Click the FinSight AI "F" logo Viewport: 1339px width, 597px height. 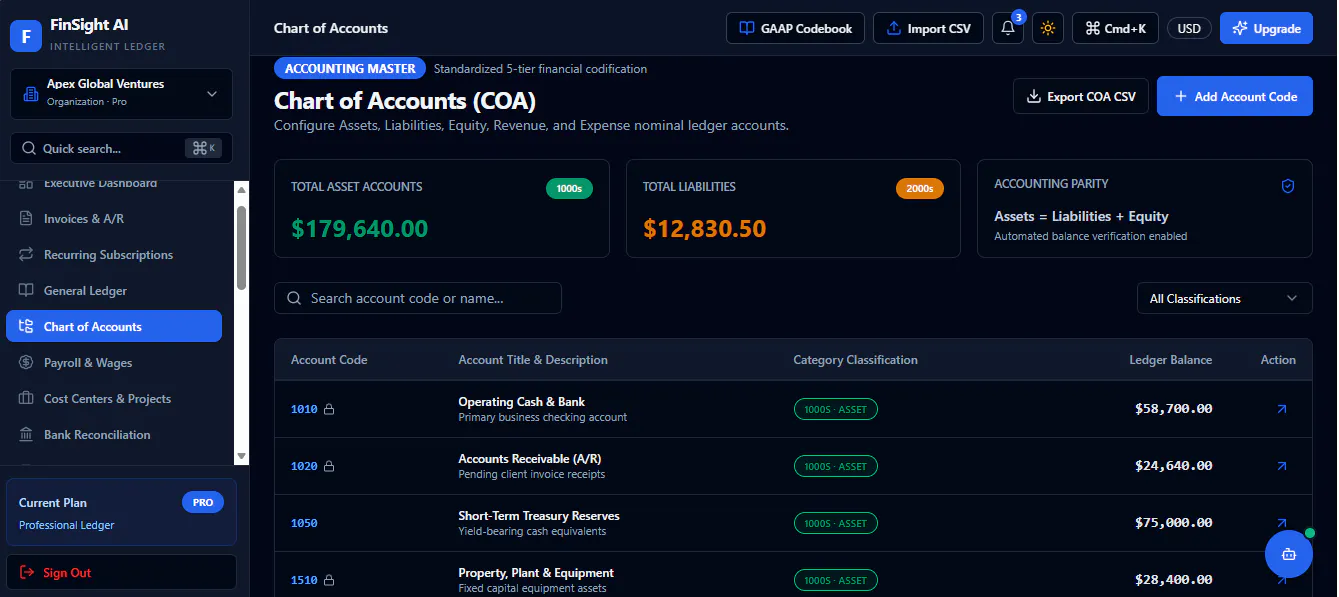(x=25, y=35)
